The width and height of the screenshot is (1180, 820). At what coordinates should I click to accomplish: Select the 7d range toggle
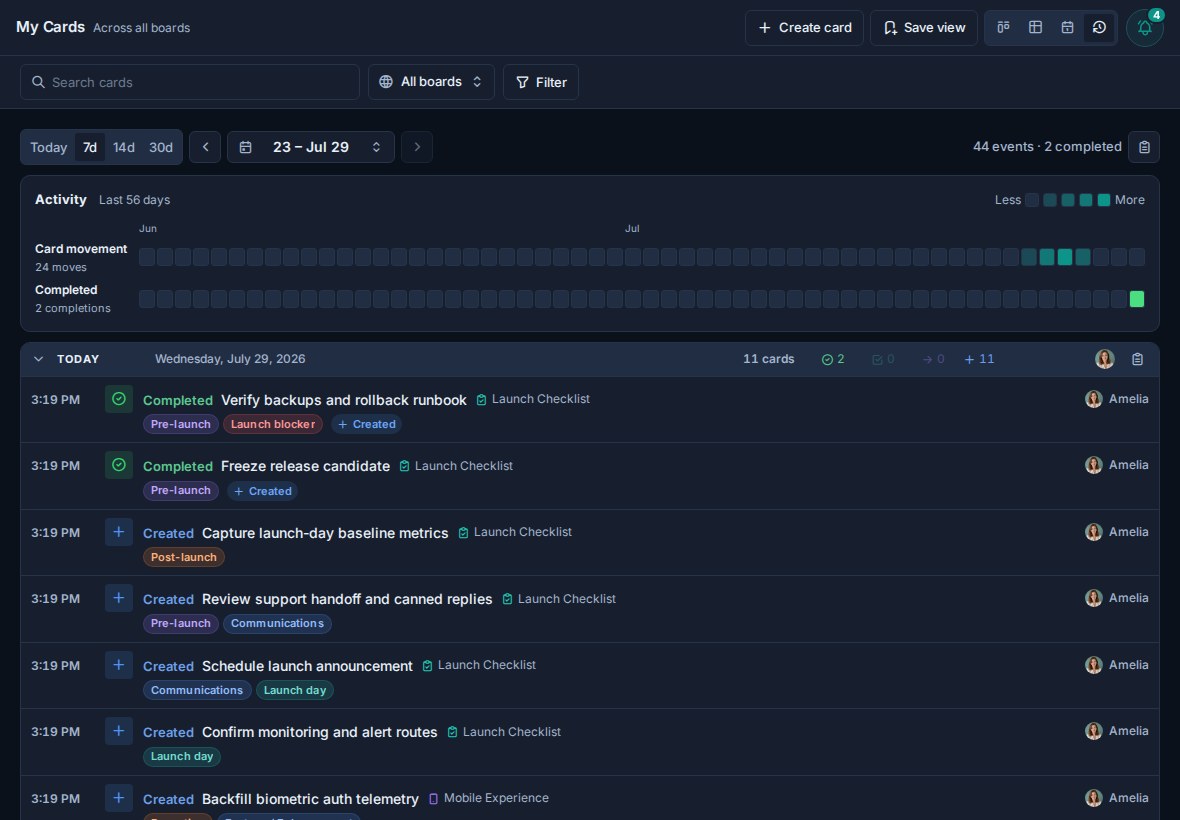(90, 147)
